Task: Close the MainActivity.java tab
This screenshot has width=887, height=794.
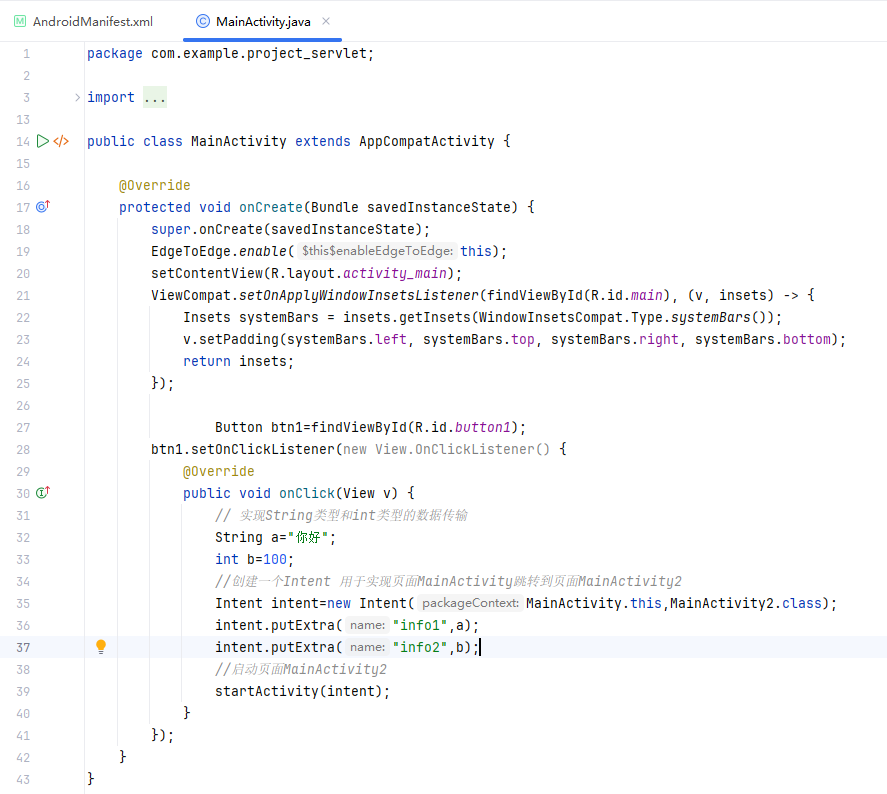Action: [x=326, y=21]
